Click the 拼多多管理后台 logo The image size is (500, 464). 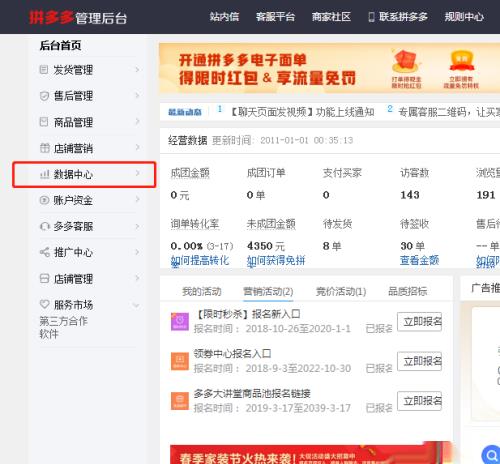pos(78,17)
